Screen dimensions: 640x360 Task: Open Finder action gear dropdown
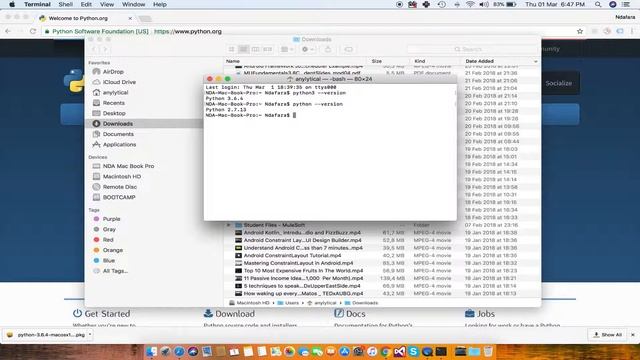pyautogui.click(x=308, y=49)
